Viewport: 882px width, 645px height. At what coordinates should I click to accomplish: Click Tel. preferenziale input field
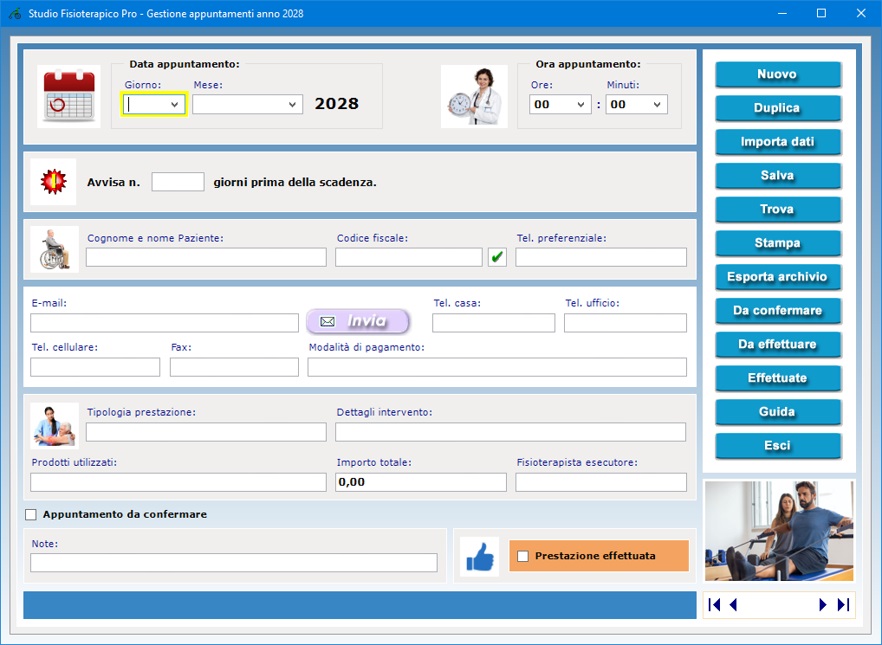601,257
